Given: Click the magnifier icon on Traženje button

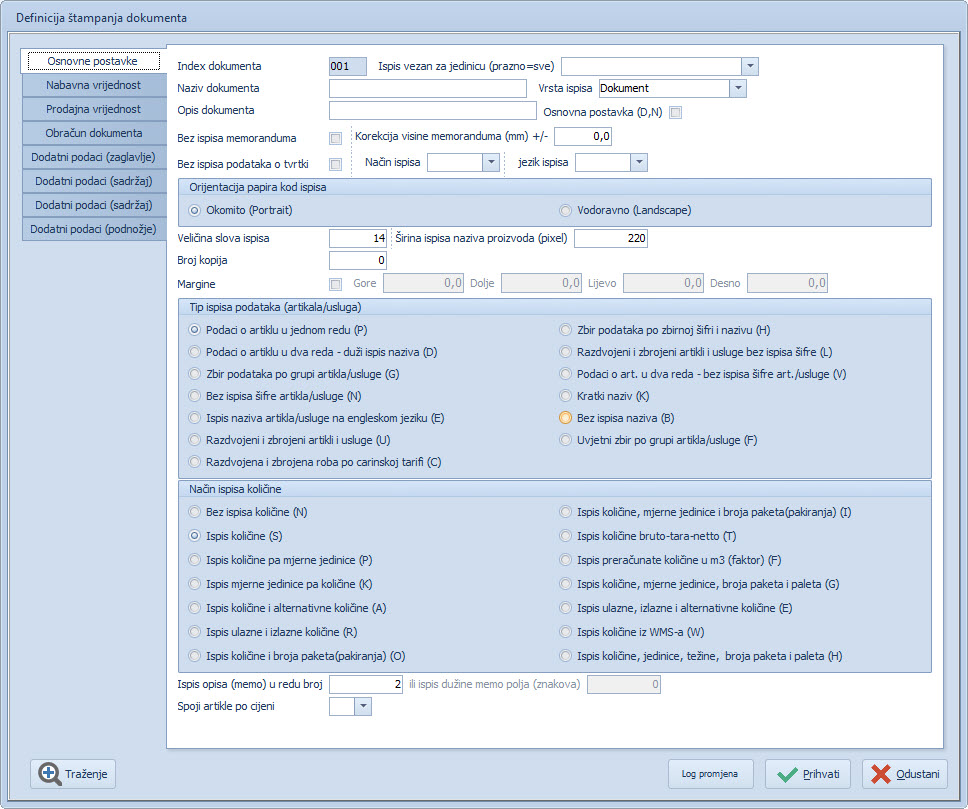Looking at the screenshot, I should (50, 774).
